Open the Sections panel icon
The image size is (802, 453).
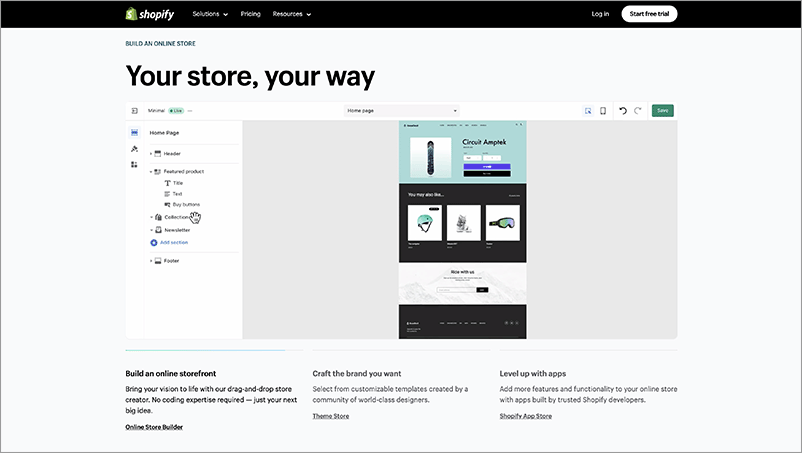(134, 133)
